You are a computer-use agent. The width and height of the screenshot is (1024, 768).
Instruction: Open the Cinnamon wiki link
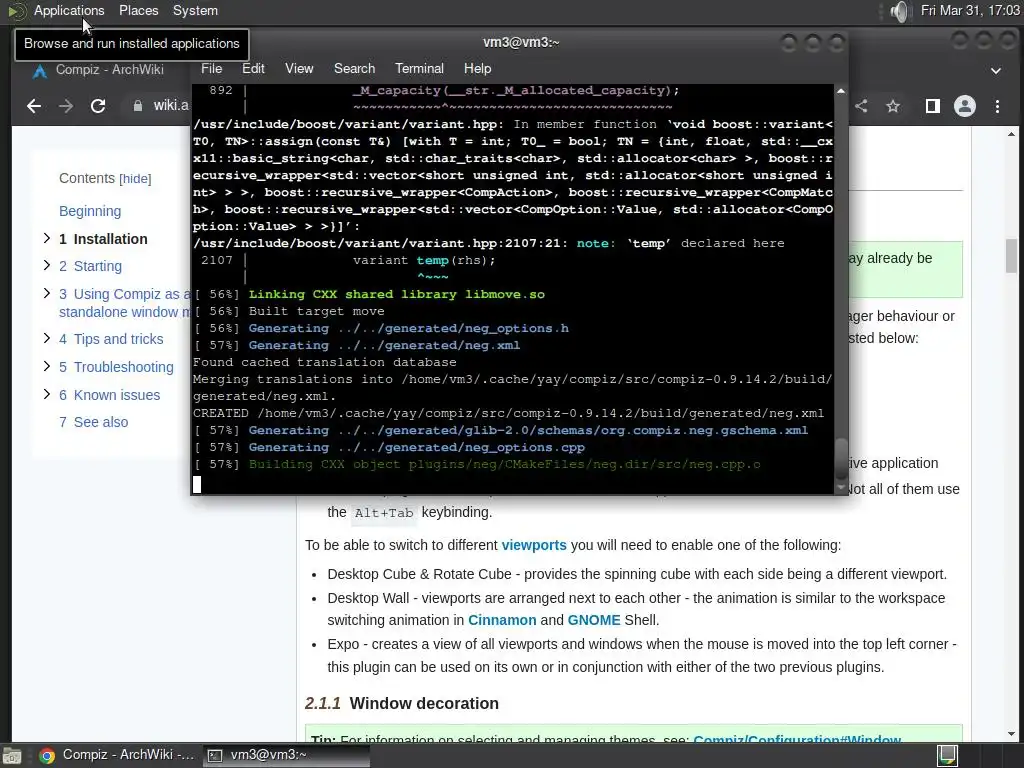pyautogui.click(x=502, y=620)
